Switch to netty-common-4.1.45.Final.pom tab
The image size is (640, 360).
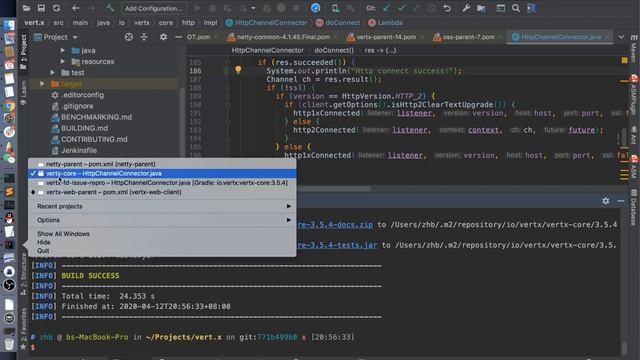(282, 37)
